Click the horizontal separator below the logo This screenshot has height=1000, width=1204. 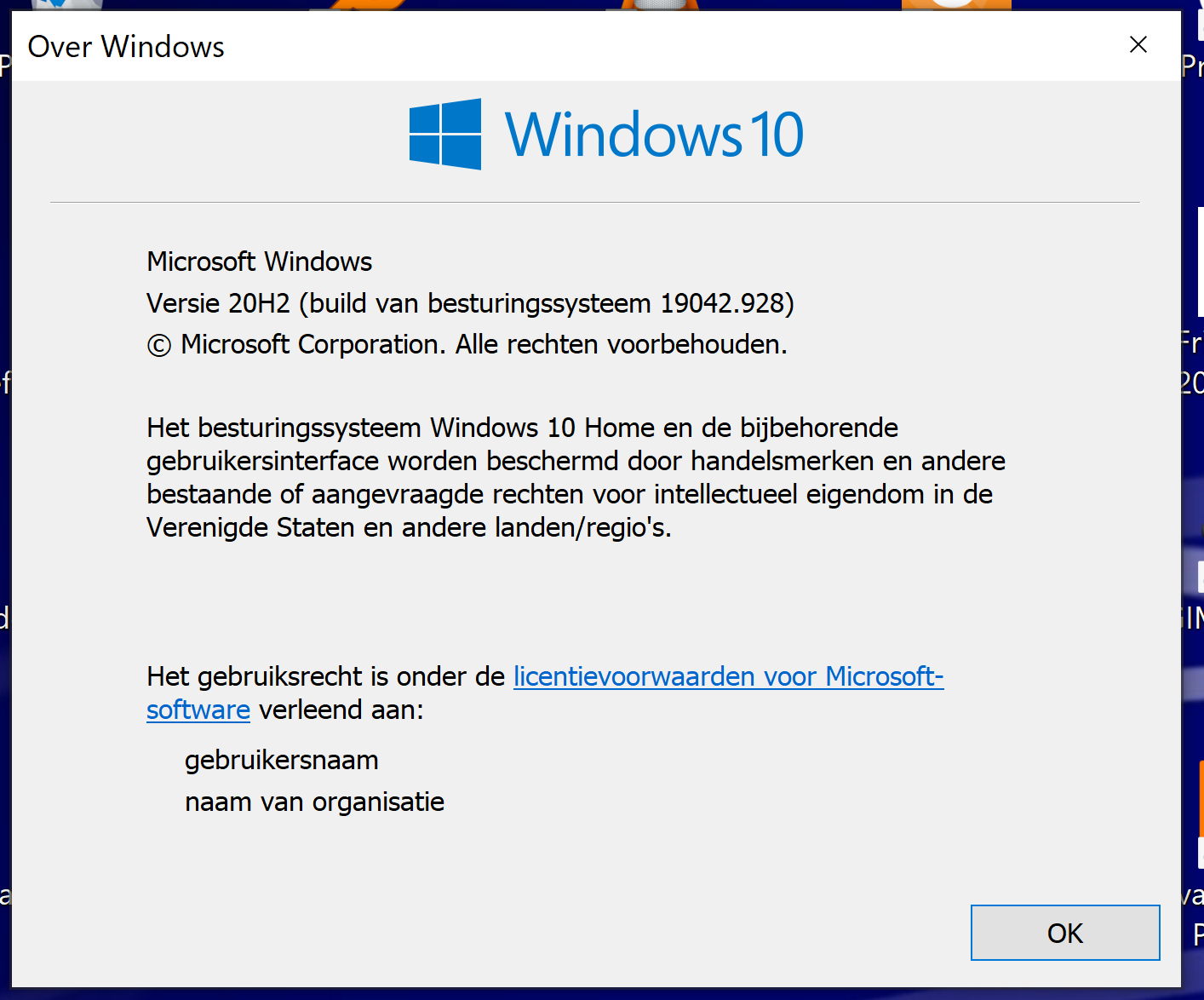(x=594, y=203)
